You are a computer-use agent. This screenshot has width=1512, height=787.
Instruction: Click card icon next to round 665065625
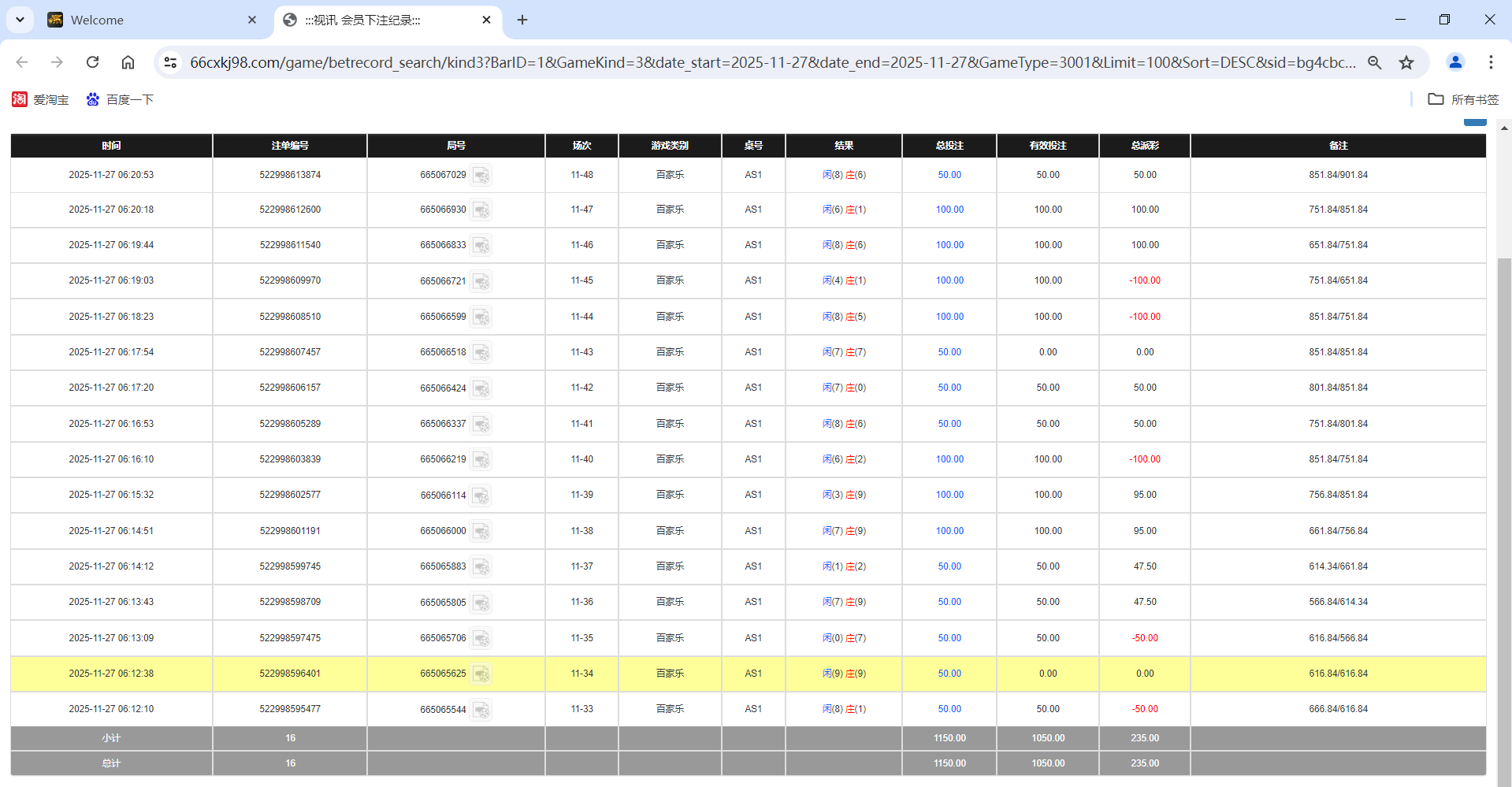[481, 674]
